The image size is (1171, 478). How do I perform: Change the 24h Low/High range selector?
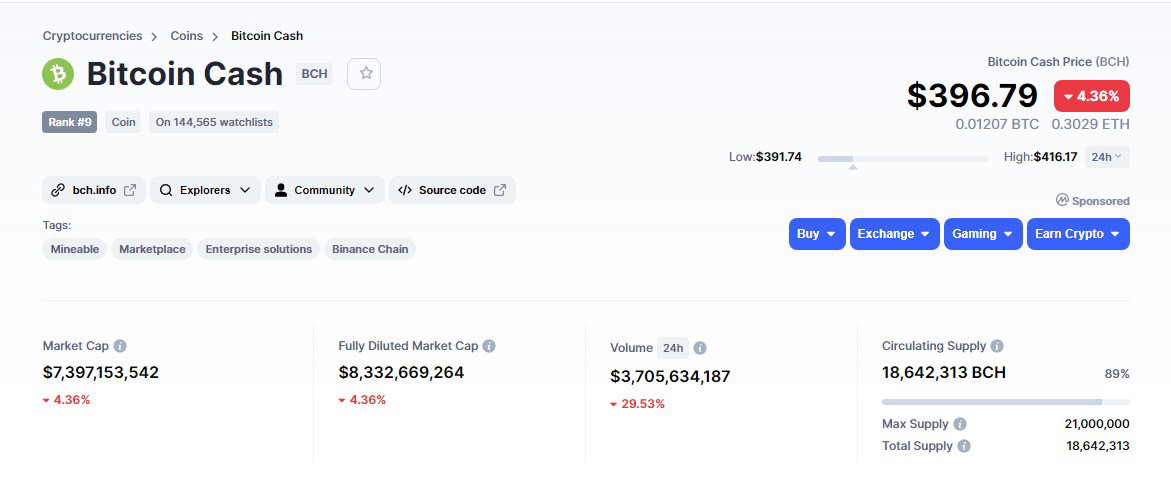pos(1107,157)
